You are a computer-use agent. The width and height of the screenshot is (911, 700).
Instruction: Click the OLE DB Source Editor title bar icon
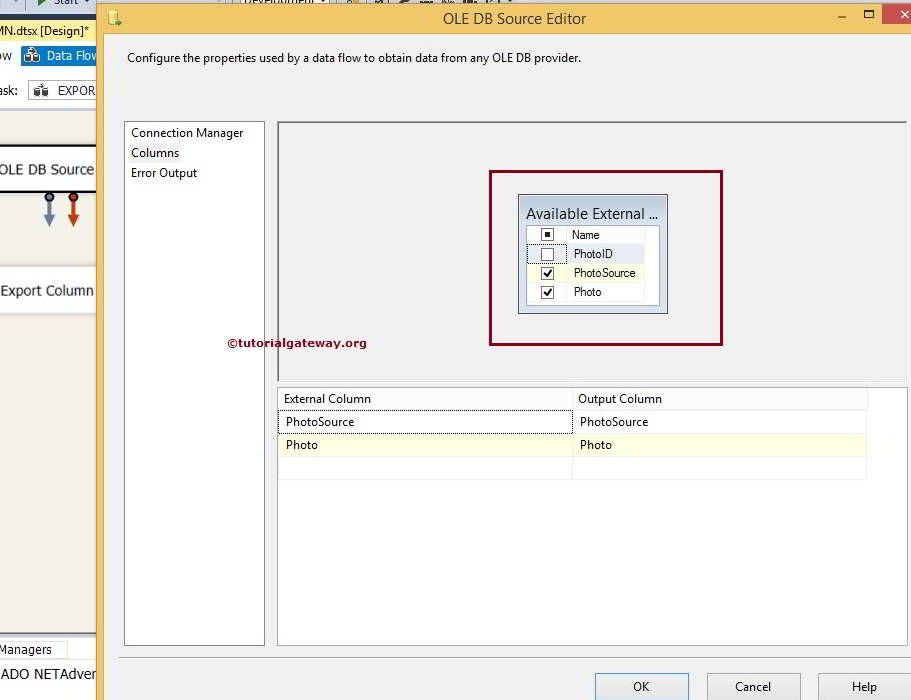(x=114, y=18)
